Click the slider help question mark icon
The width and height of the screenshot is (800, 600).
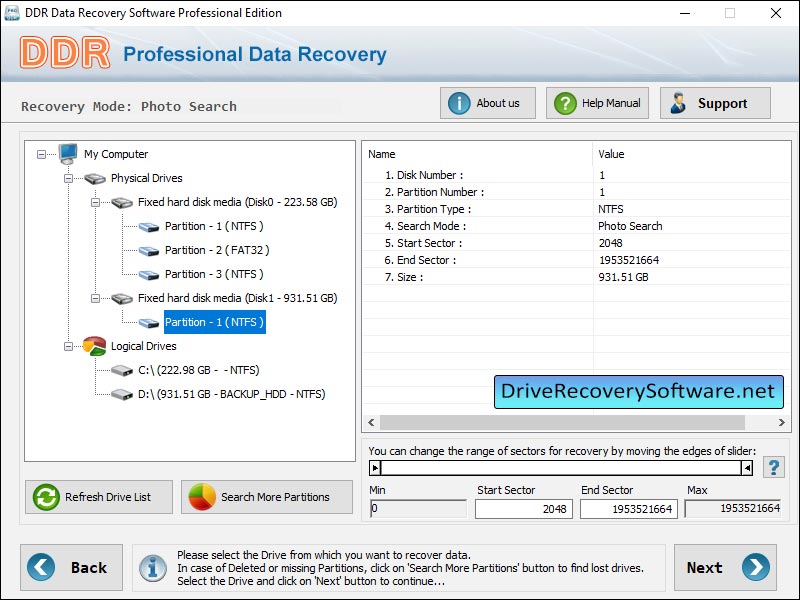click(773, 467)
